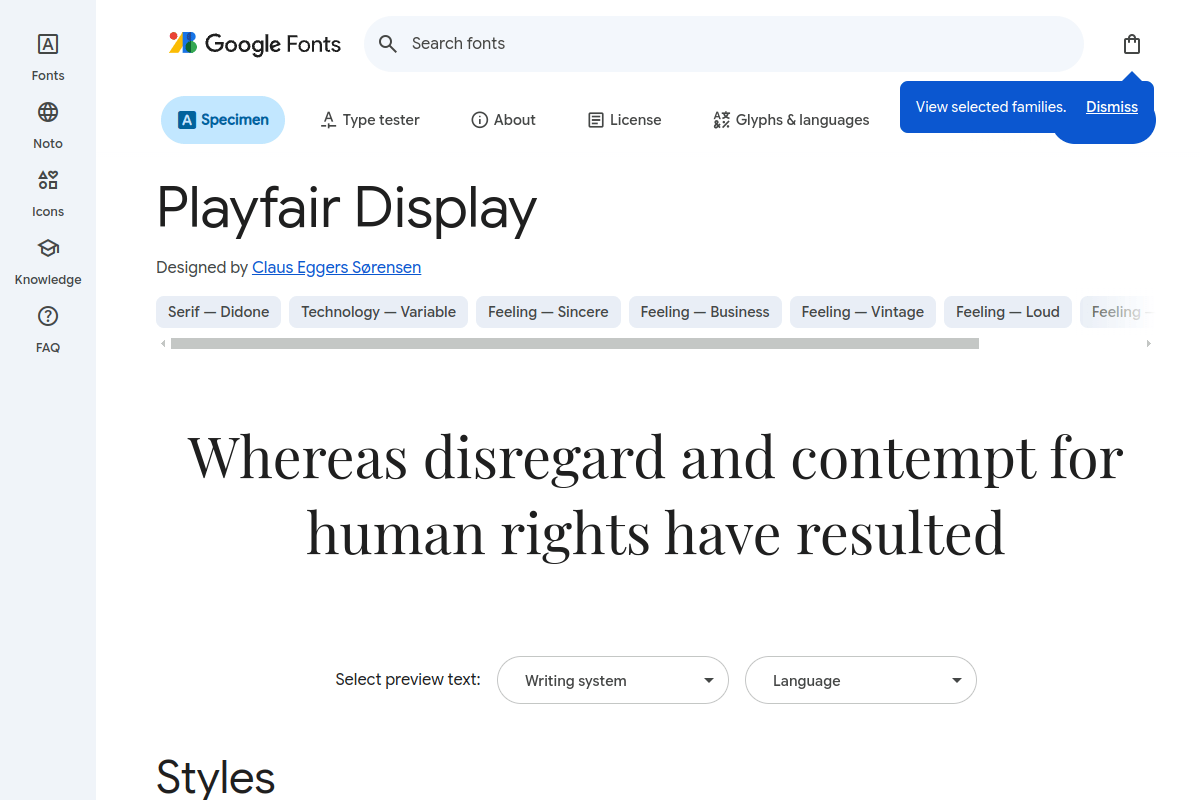Image resolution: width=1200 pixels, height=800 pixels.
Task: Enable the Technology — Variable filter
Action: pyautogui.click(x=378, y=311)
